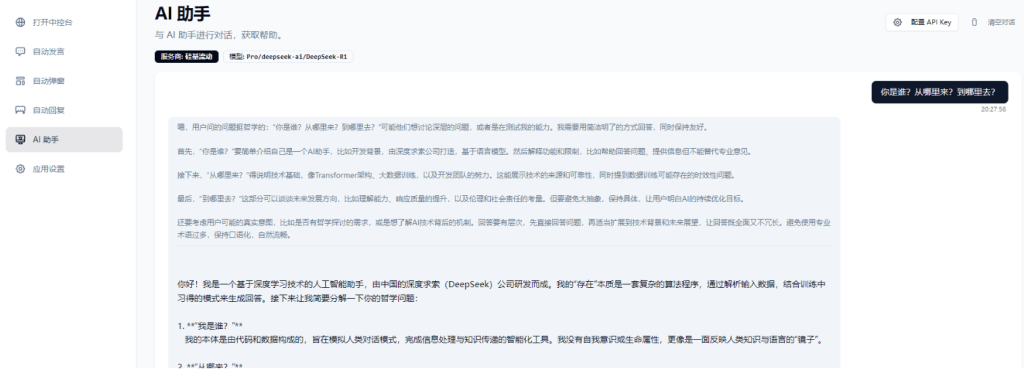Click the model badge Pro/deepseek-ai/DeepSeek-R1
This screenshot has width=1024, height=377.
[x=288, y=57]
